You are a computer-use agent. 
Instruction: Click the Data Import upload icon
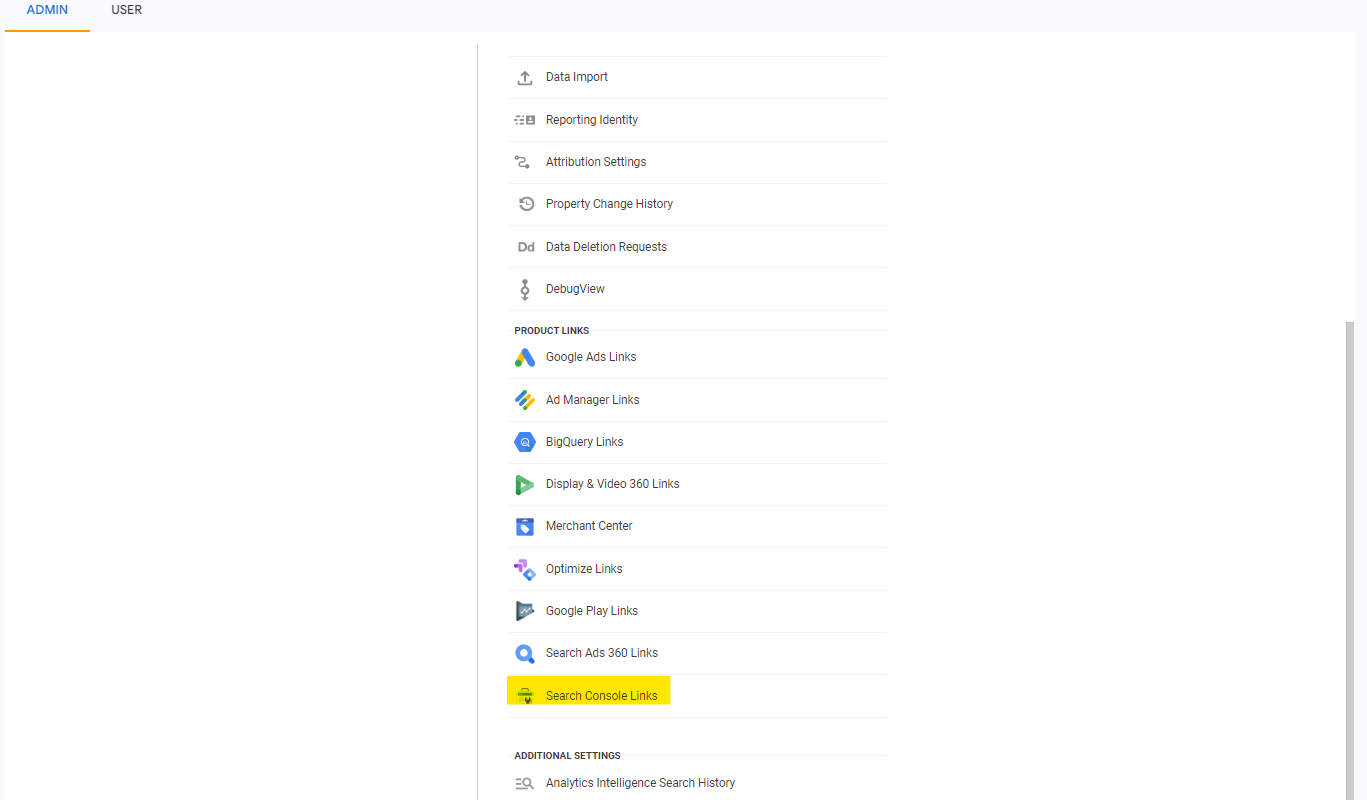(525, 78)
